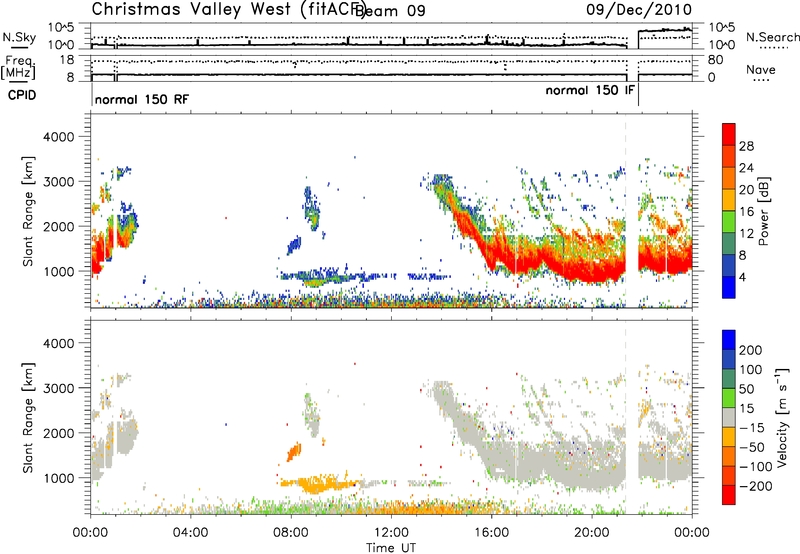Click the "Time UT" axis title

pos(391,548)
